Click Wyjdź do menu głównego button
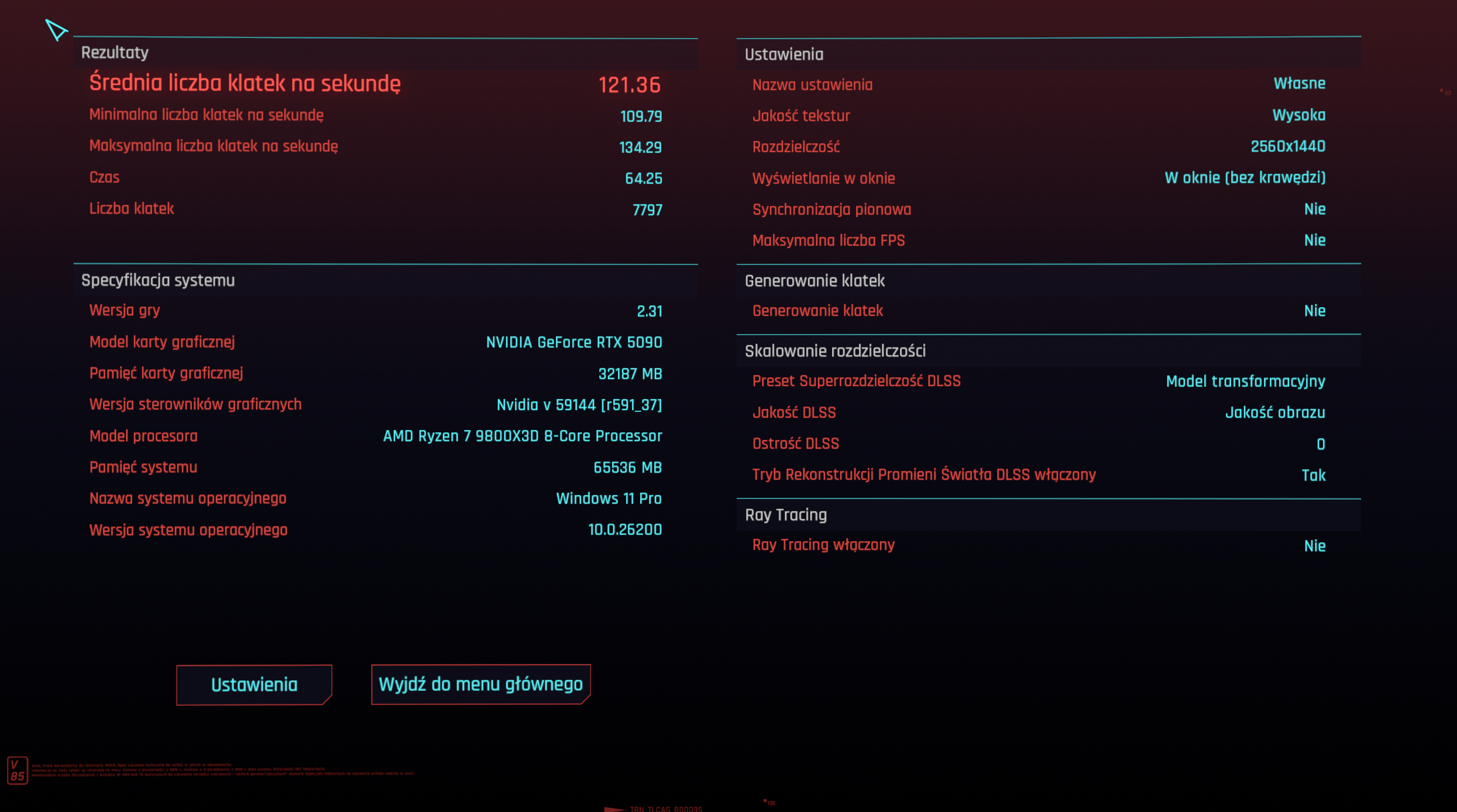This screenshot has height=812, width=1457. pyautogui.click(x=480, y=684)
